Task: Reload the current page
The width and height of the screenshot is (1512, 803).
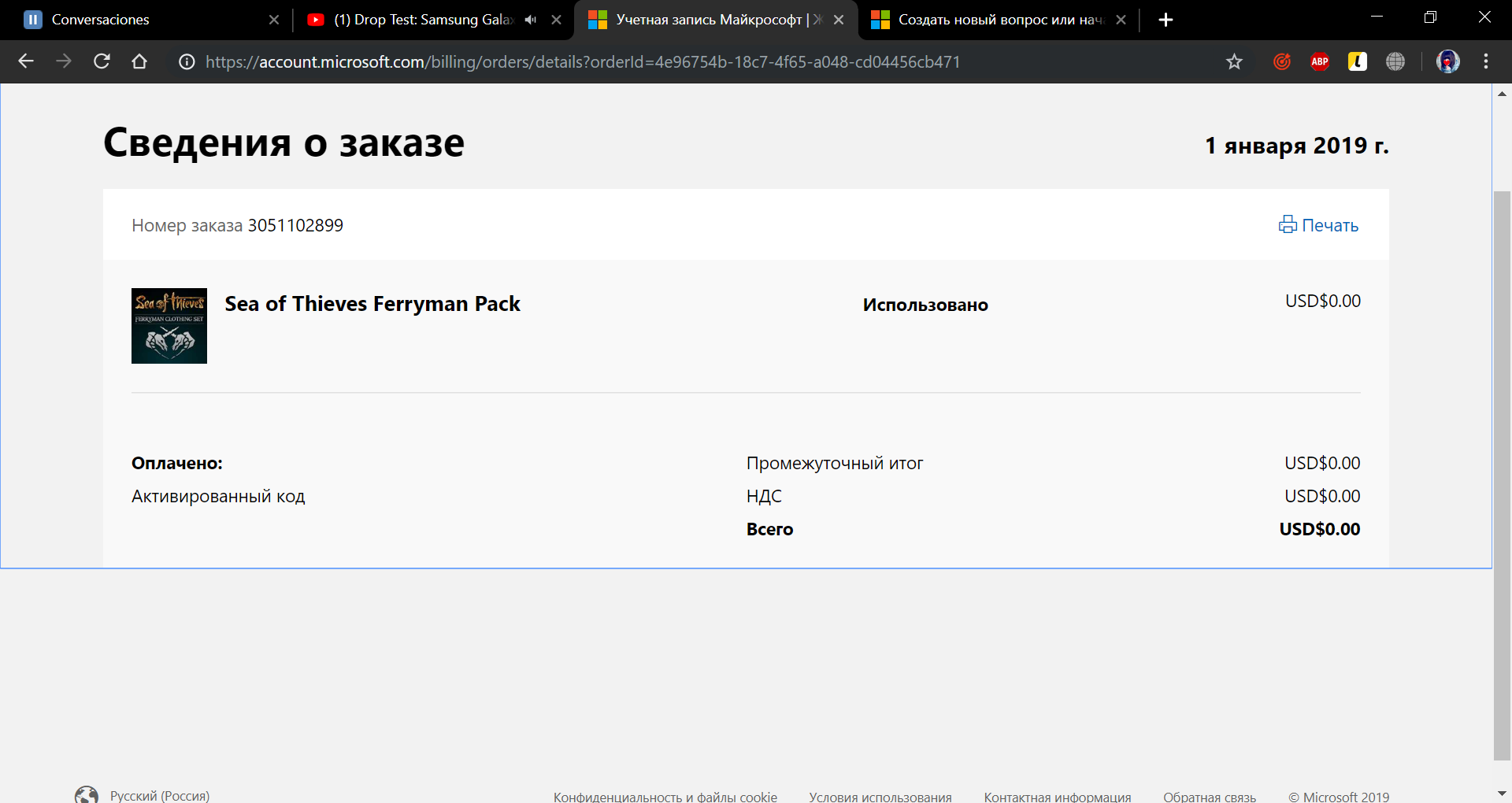Action: tap(102, 61)
